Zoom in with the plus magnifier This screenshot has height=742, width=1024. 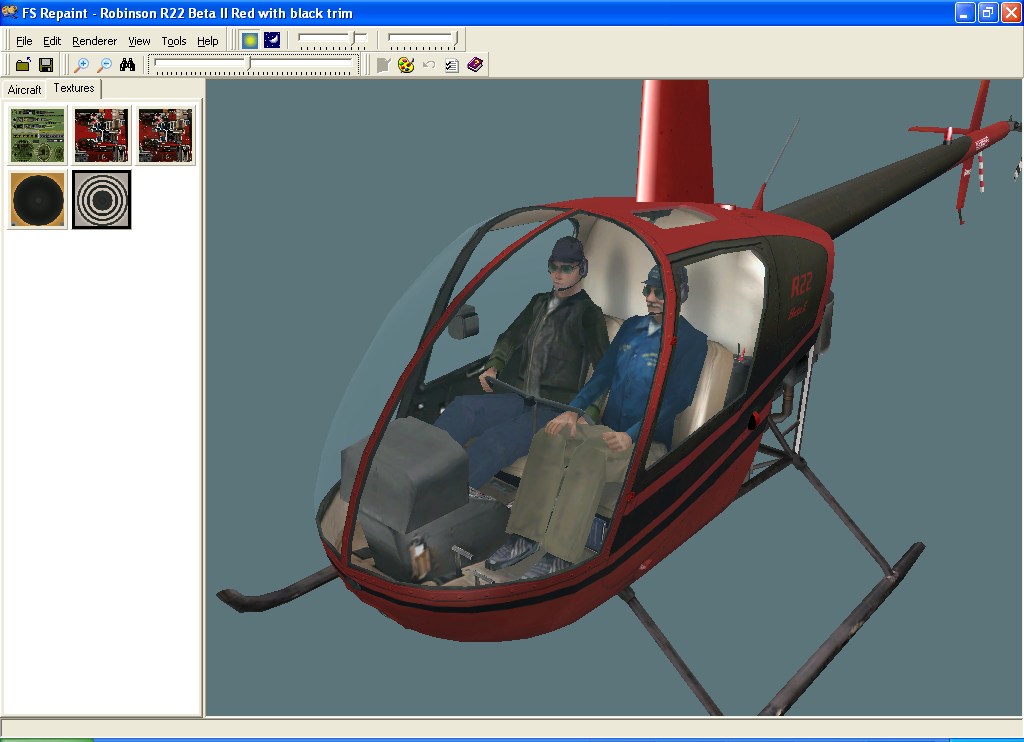point(82,65)
